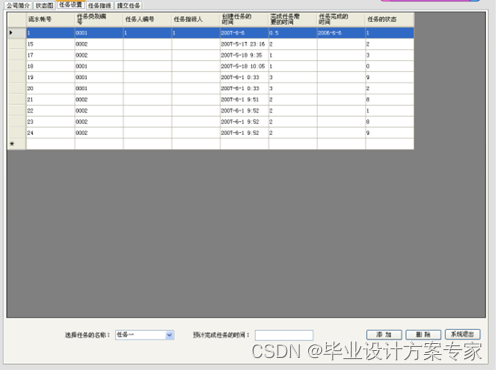Click the 2007-6-1 0:33 cell in row 19
497x371 pixels.
point(244,77)
